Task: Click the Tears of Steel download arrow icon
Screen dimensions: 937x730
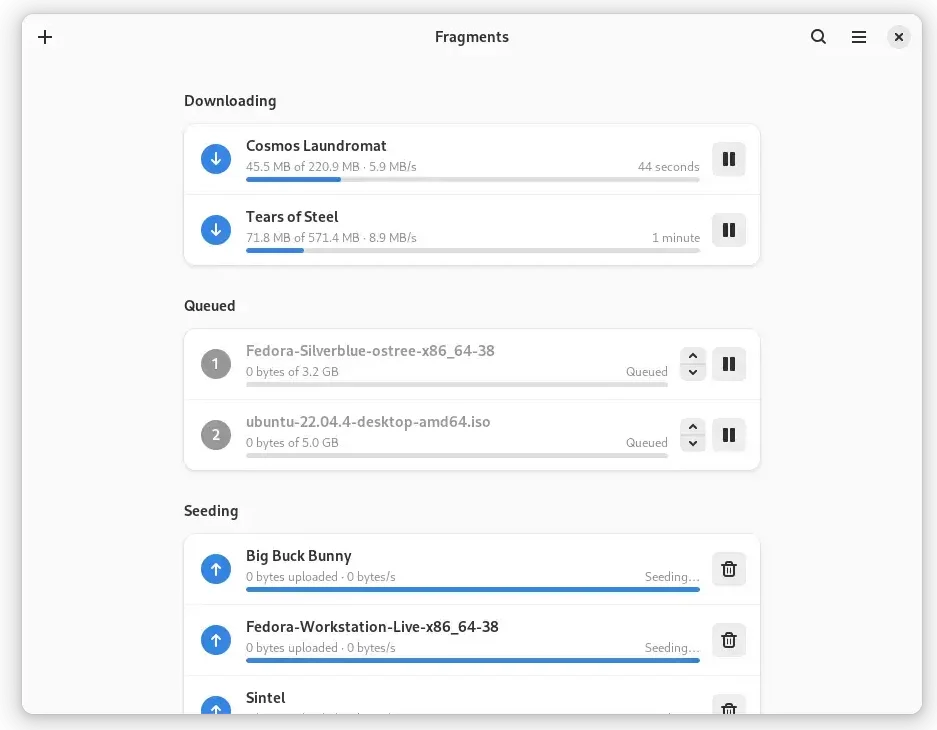Action: [216, 230]
